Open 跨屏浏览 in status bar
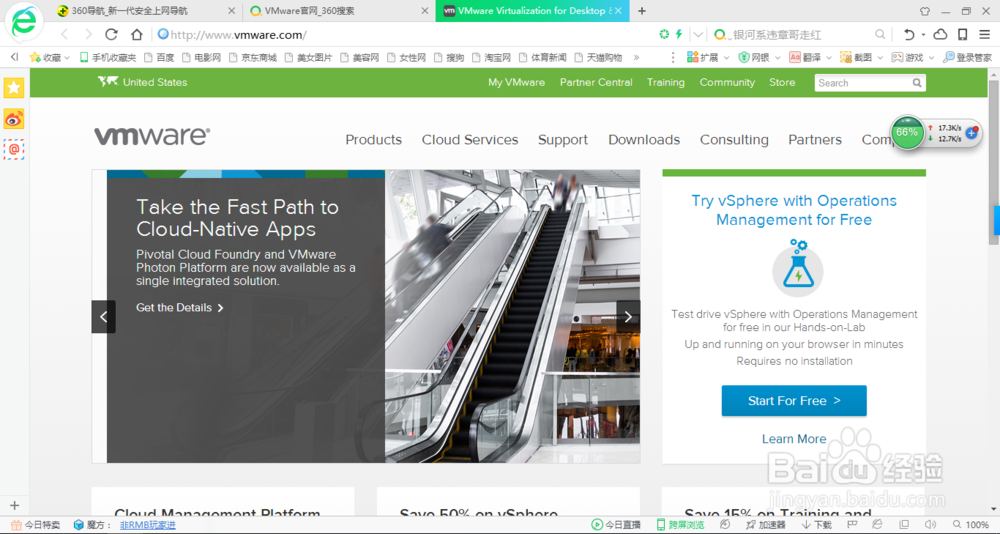This screenshot has height=534, width=1000. click(x=680, y=524)
